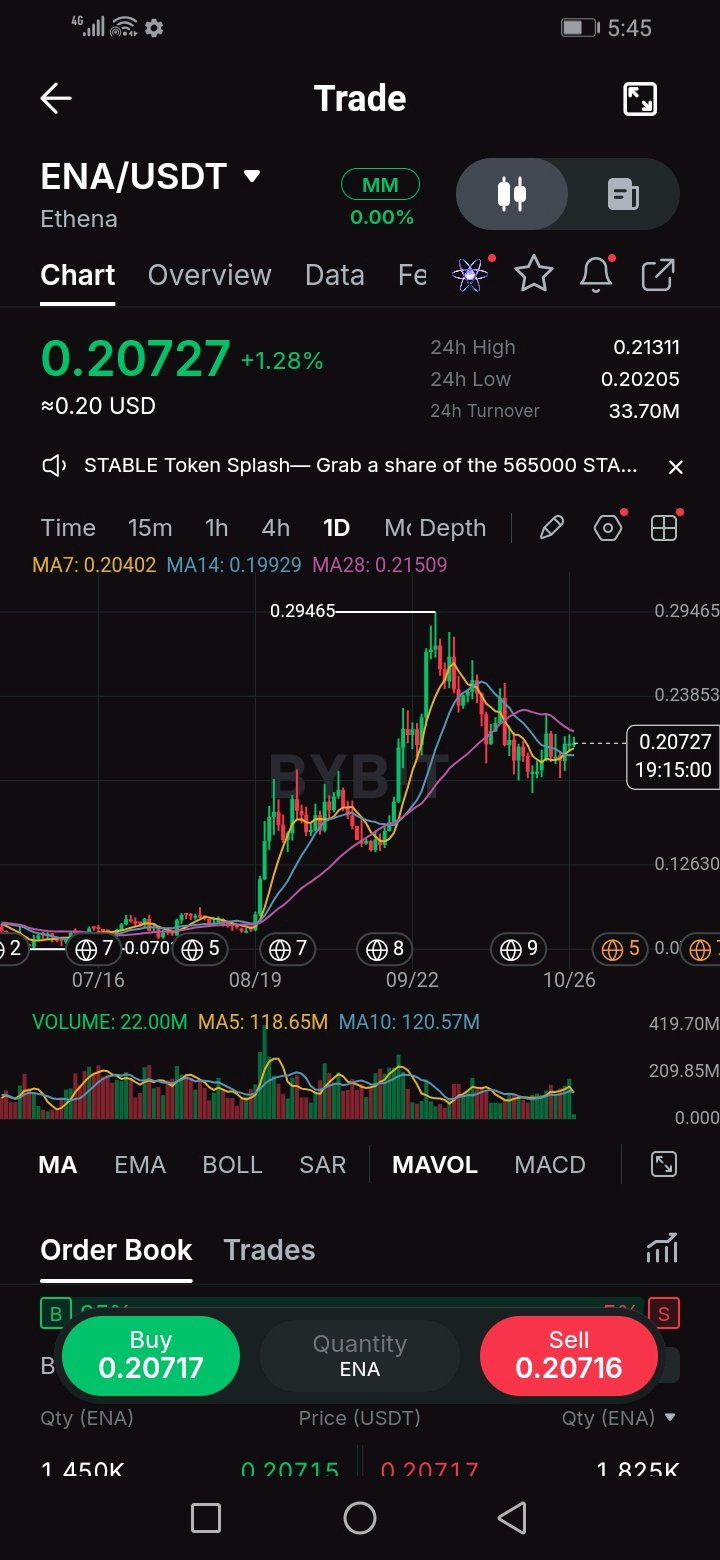The height and width of the screenshot is (1560, 720).
Task: Select the 4h interval
Action: [276, 528]
